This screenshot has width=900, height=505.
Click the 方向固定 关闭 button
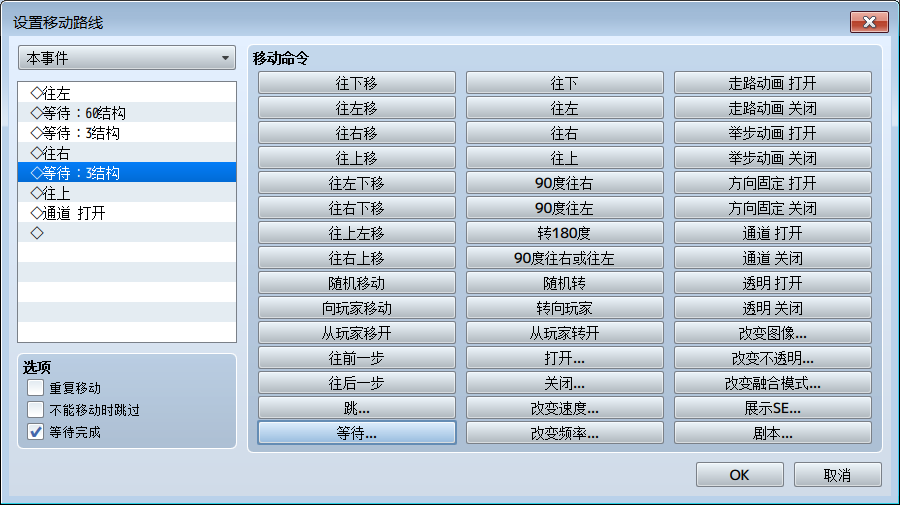(773, 208)
